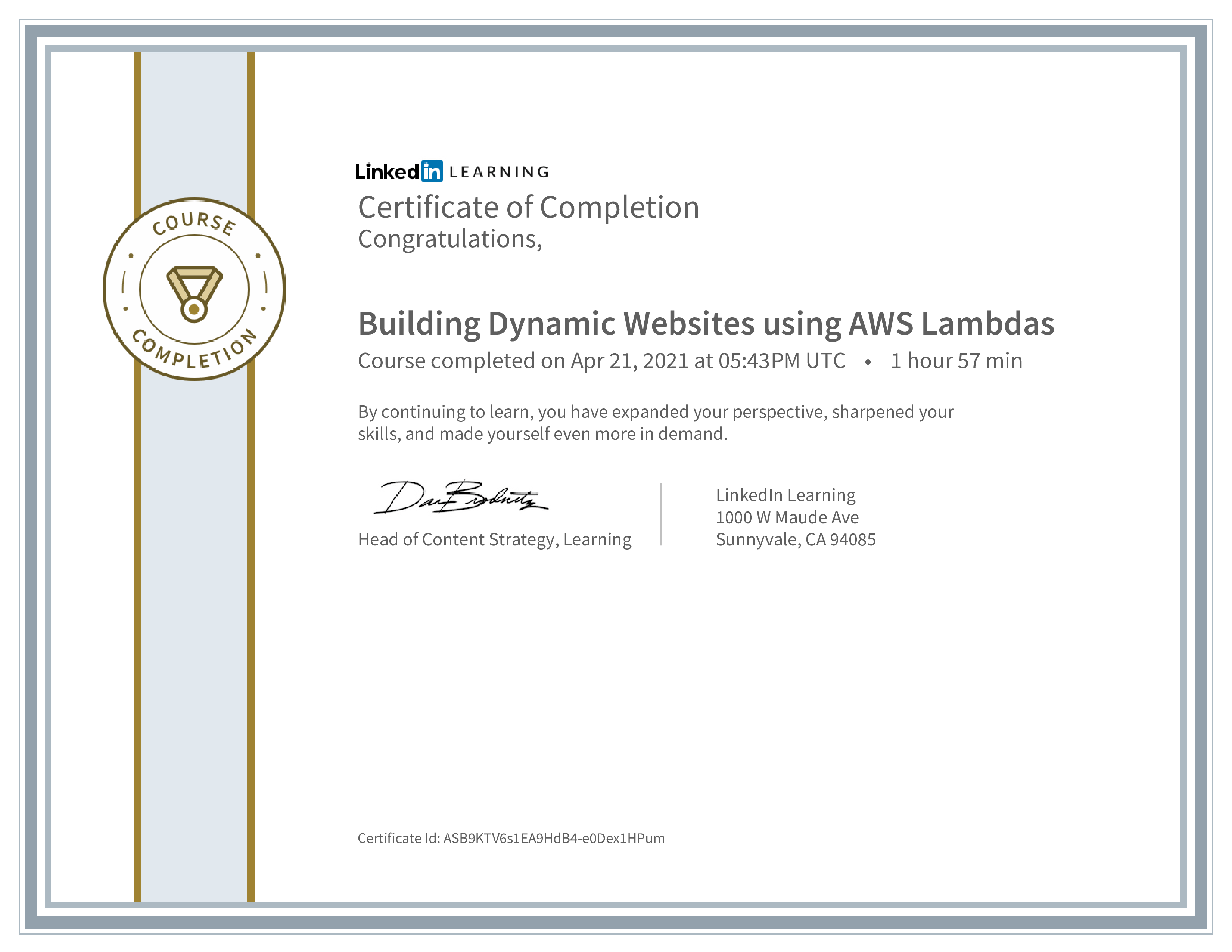
Task: Click the 'By continuing to learn' paragraph
Action: (x=656, y=422)
